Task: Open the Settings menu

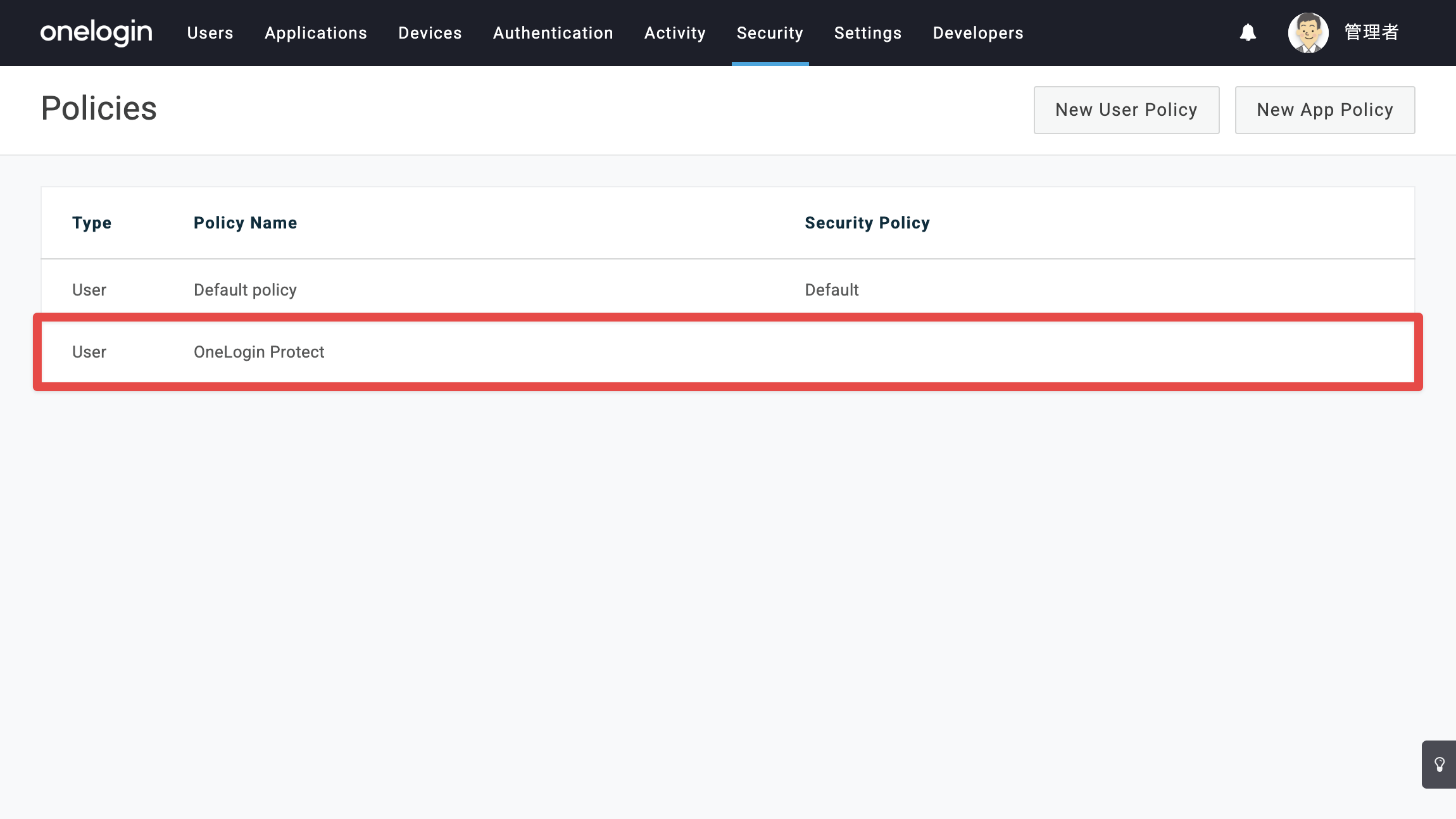Action: [x=868, y=33]
